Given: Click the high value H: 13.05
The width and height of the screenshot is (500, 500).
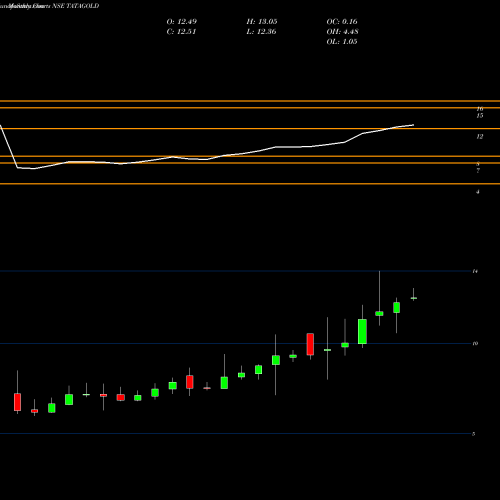Looking at the screenshot, I should click(262, 22).
